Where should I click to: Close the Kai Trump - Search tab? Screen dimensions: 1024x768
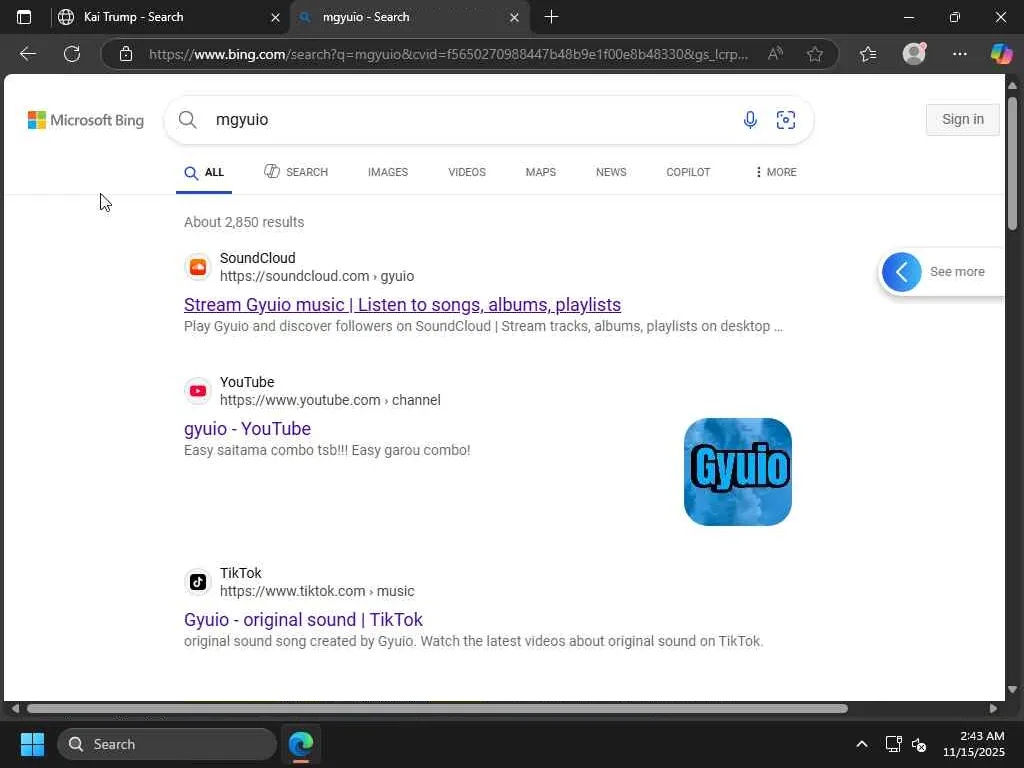coord(276,18)
